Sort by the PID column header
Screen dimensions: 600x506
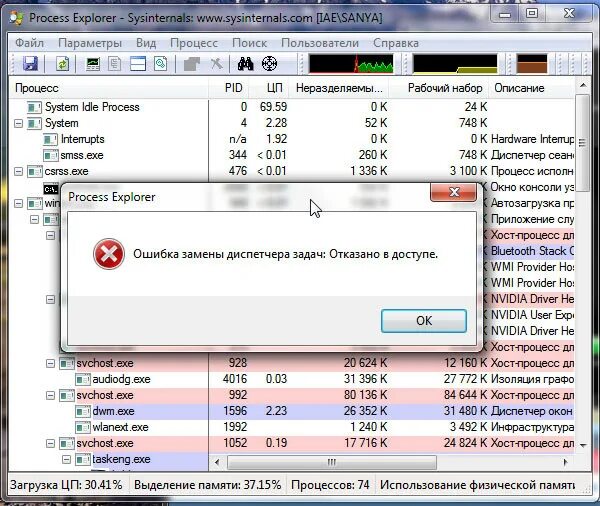[x=229, y=88]
